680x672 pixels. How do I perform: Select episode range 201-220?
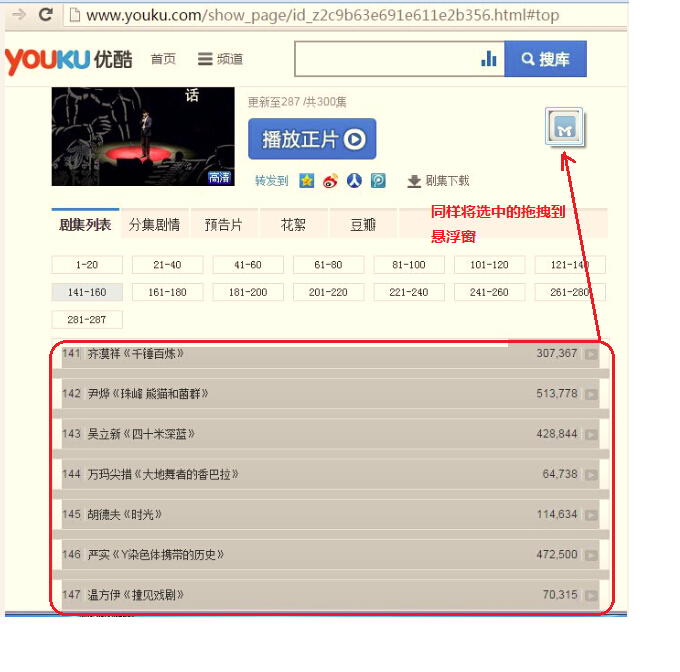click(328, 292)
